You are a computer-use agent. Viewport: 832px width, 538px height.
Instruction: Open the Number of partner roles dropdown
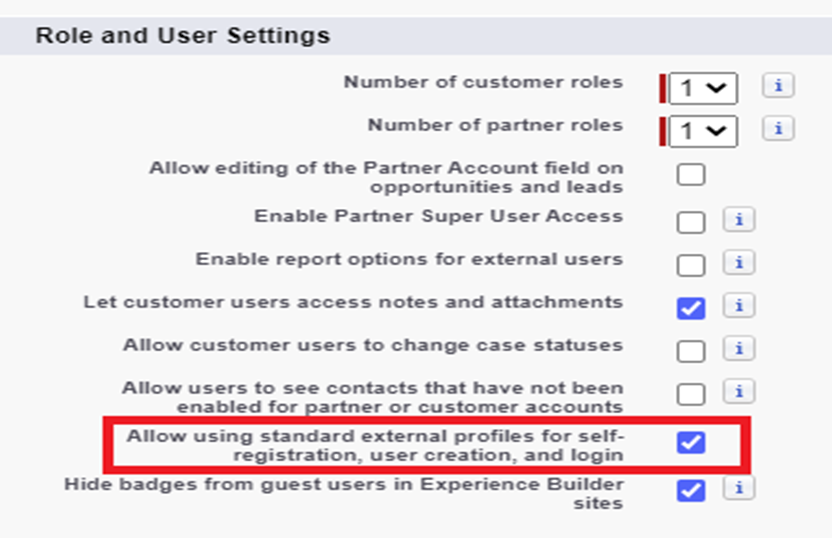[703, 131]
